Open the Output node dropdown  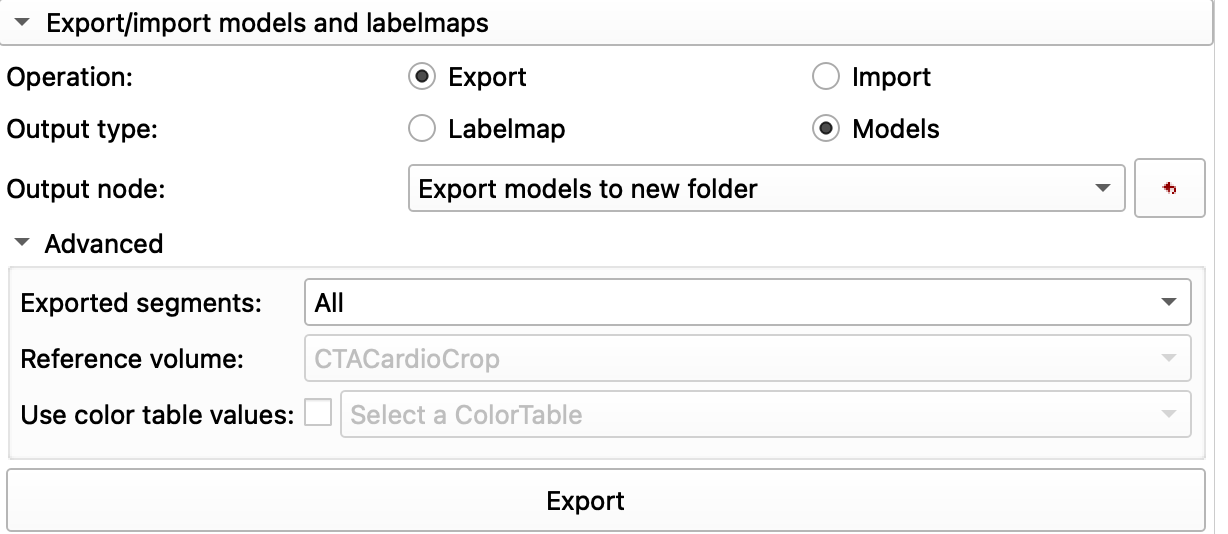click(767, 188)
